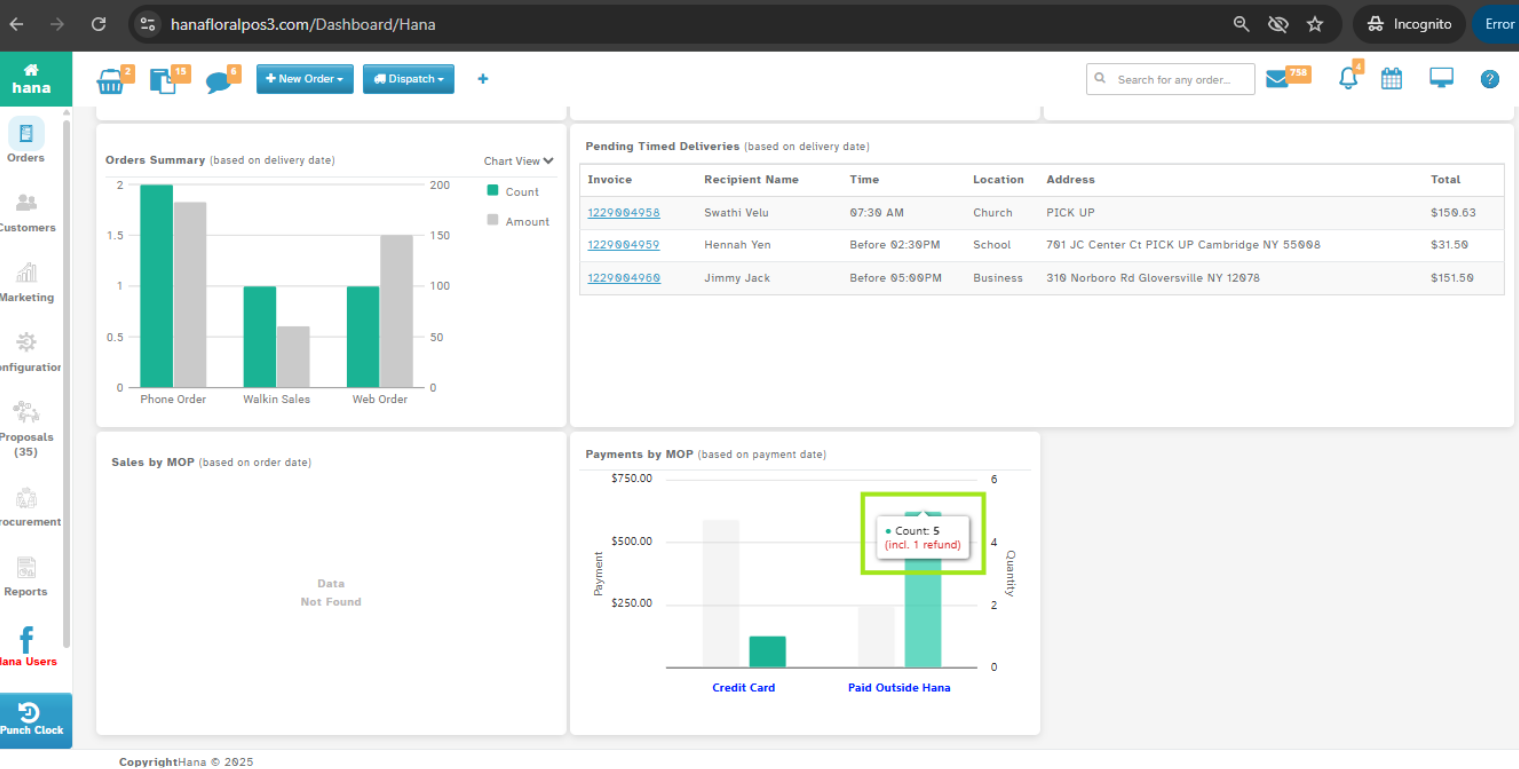Bookmark this page with star icon
The height and width of the screenshot is (769, 1519).
click(1315, 24)
